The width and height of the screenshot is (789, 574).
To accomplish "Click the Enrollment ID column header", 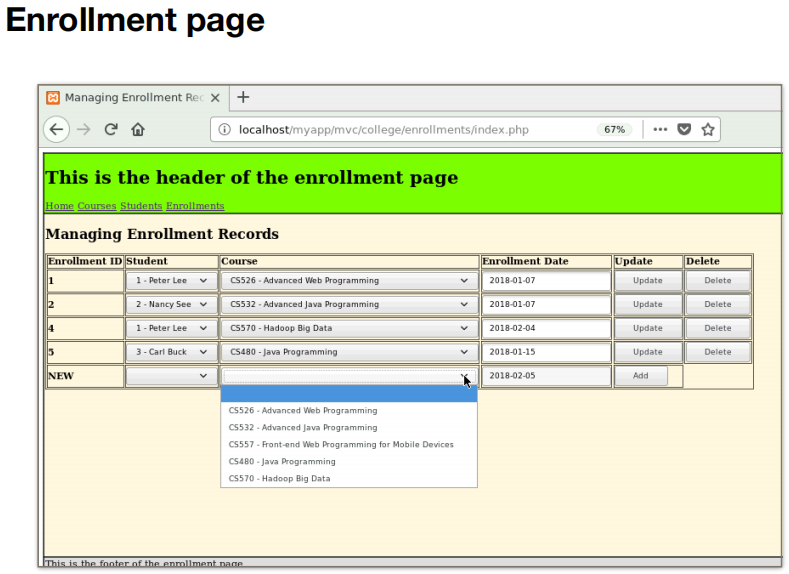I will (85, 261).
